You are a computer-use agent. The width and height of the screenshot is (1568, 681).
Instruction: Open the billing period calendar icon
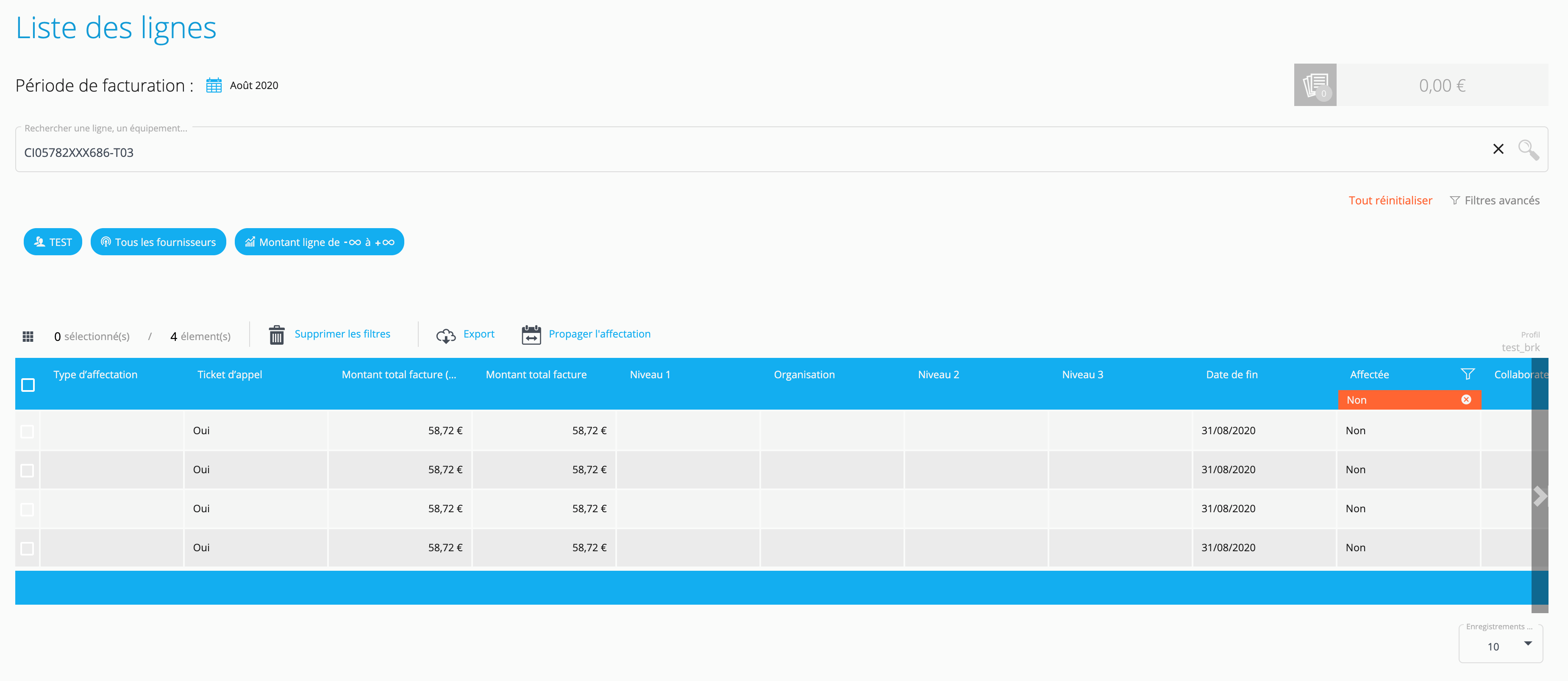coord(214,85)
